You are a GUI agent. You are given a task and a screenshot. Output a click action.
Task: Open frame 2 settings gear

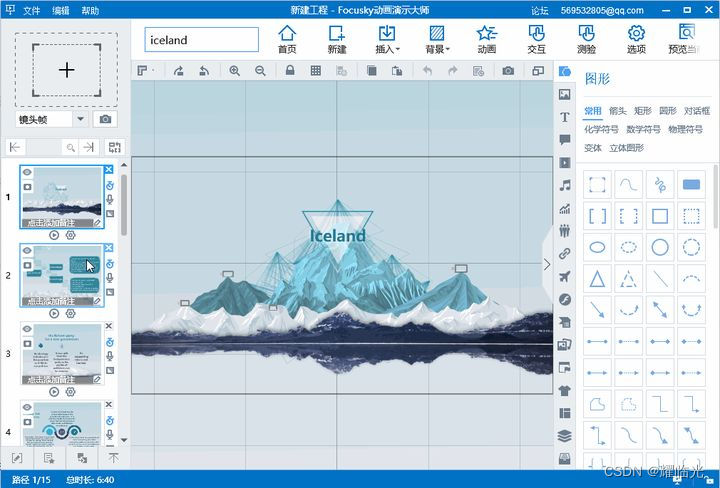(70, 314)
